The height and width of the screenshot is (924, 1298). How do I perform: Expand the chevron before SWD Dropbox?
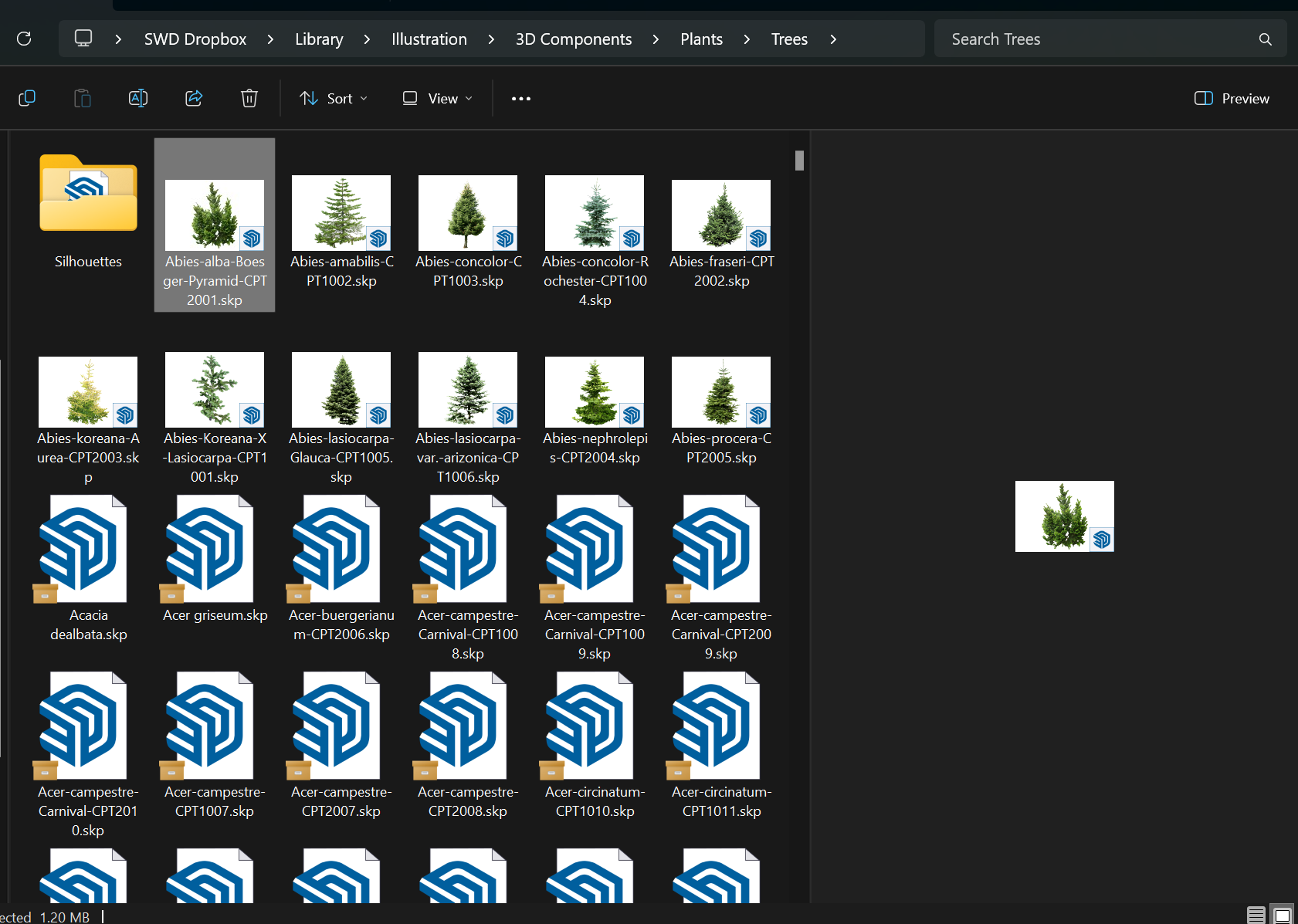[118, 39]
